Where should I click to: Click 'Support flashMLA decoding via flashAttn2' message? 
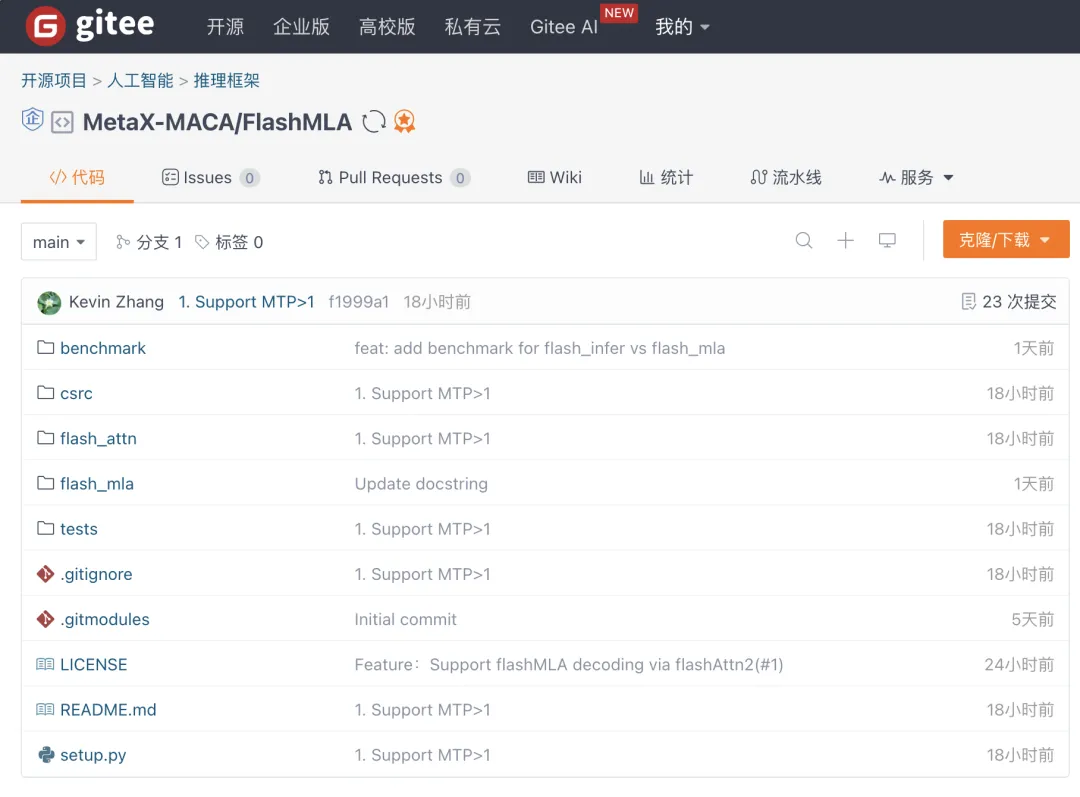click(569, 665)
